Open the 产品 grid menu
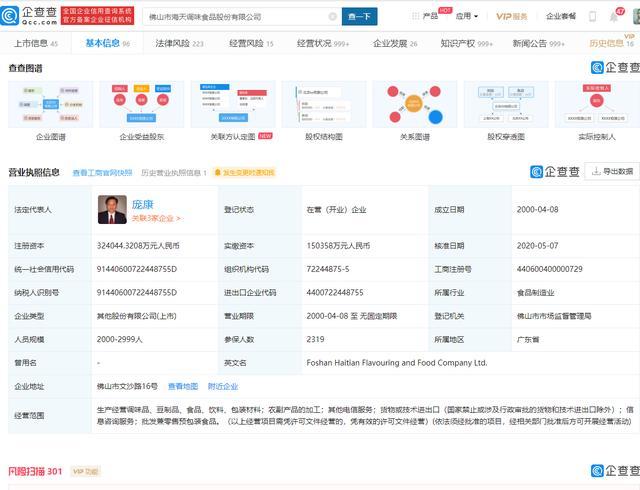Viewport: 640px width, 490px height. tap(426, 16)
